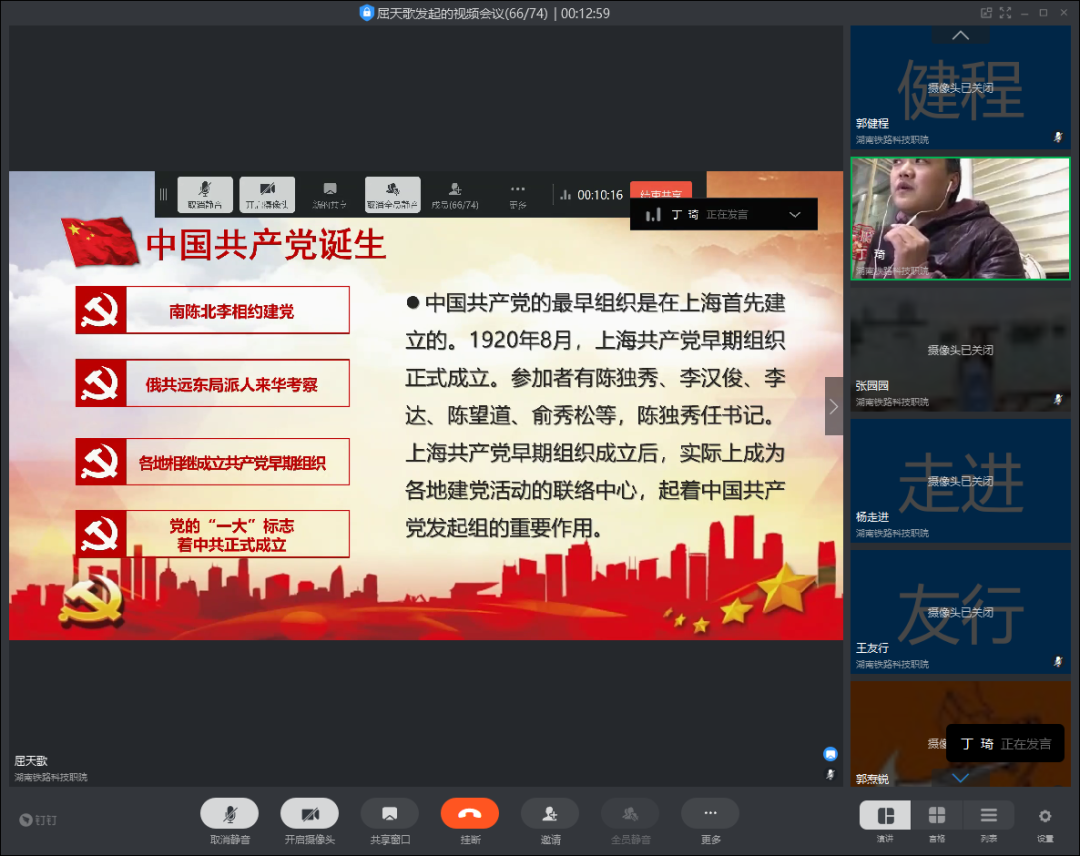Screen dimensions: 1080x856
Task: Hang up the call with 挂断
Action: tap(470, 814)
